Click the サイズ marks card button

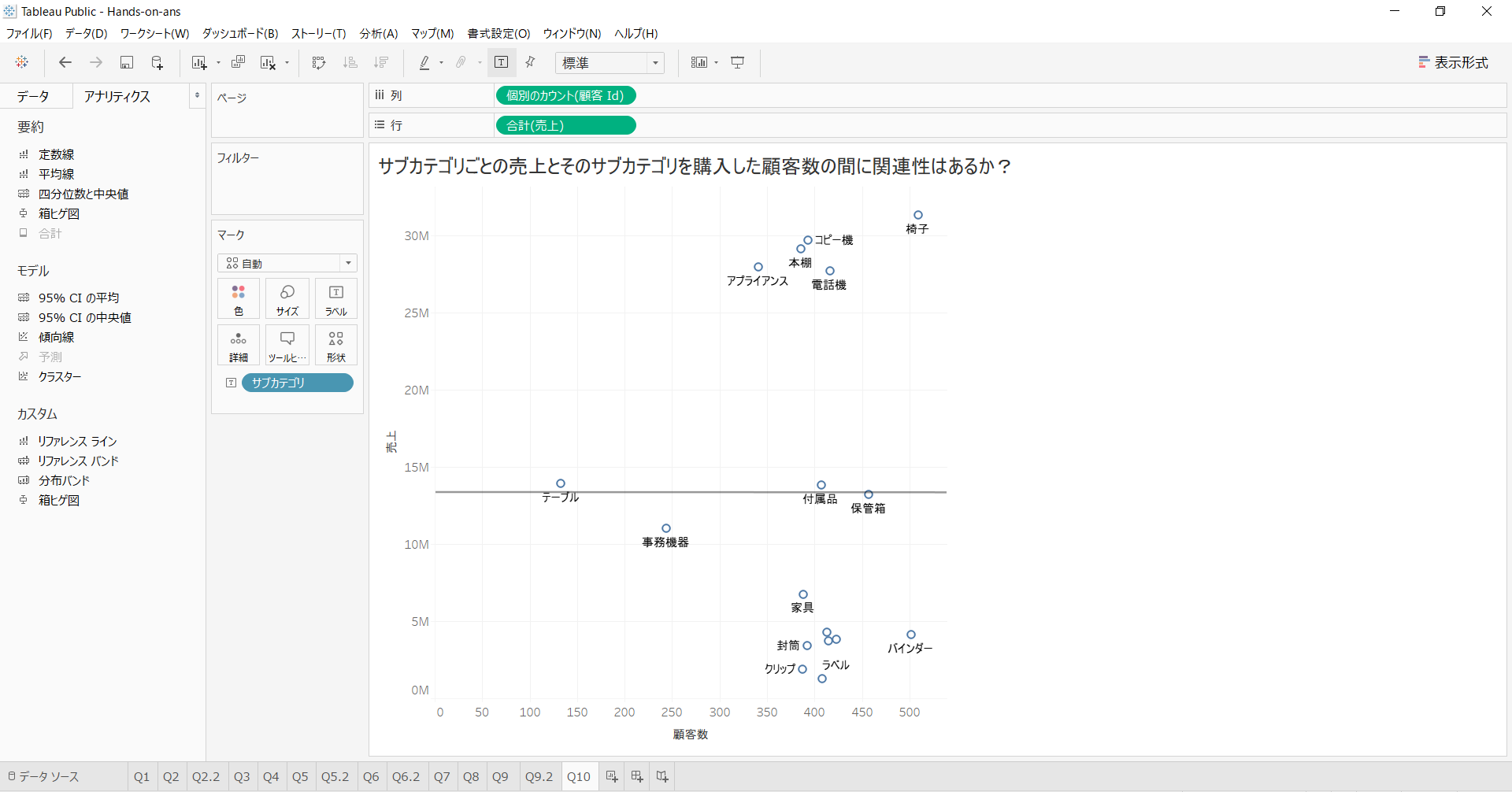click(287, 298)
